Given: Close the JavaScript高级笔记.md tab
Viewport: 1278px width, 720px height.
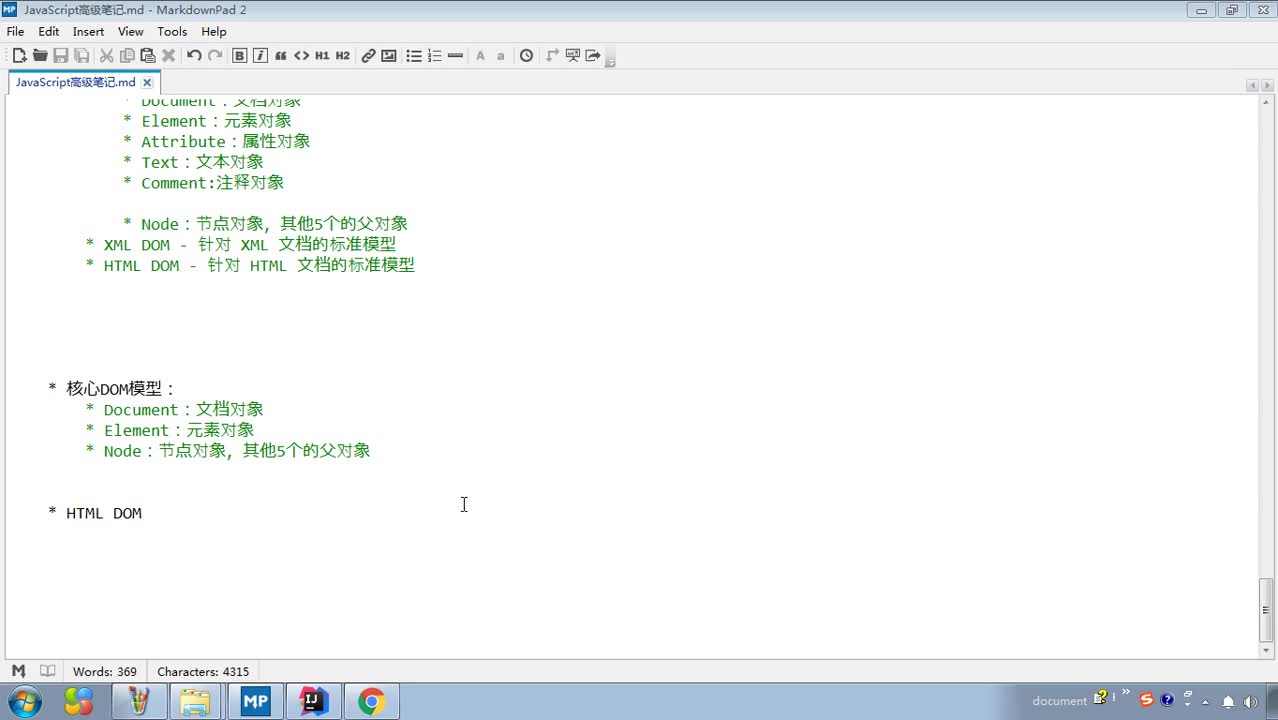Looking at the screenshot, I should click(x=147, y=83).
